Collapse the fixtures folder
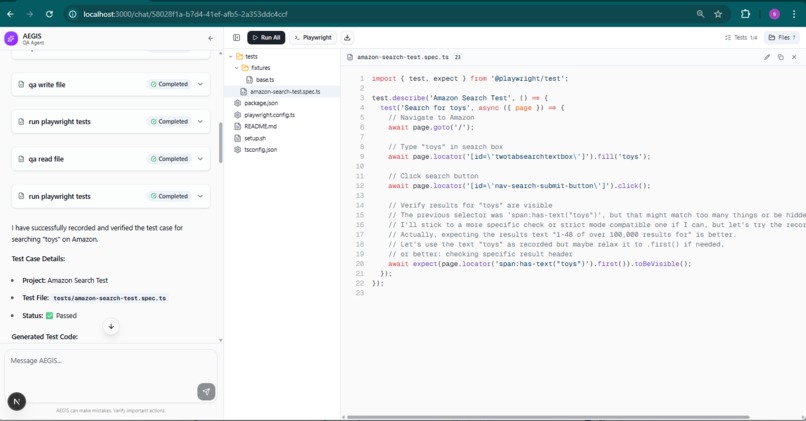The image size is (806, 421). pyautogui.click(x=237, y=68)
